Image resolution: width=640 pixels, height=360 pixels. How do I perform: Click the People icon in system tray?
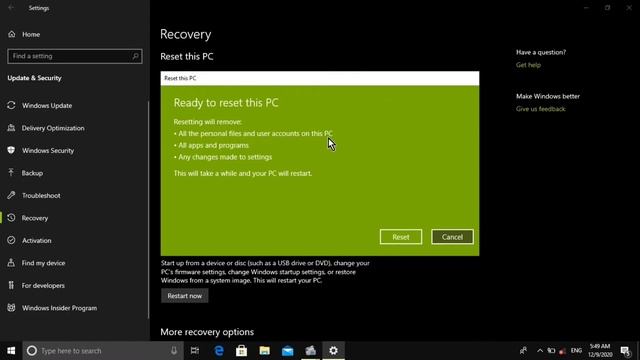pyautogui.click(x=523, y=351)
